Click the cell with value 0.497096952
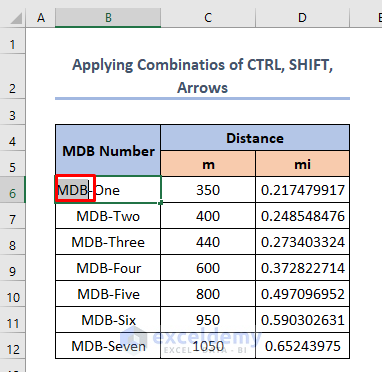The width and height of the screenshot is (382, 372). (302, 294)
